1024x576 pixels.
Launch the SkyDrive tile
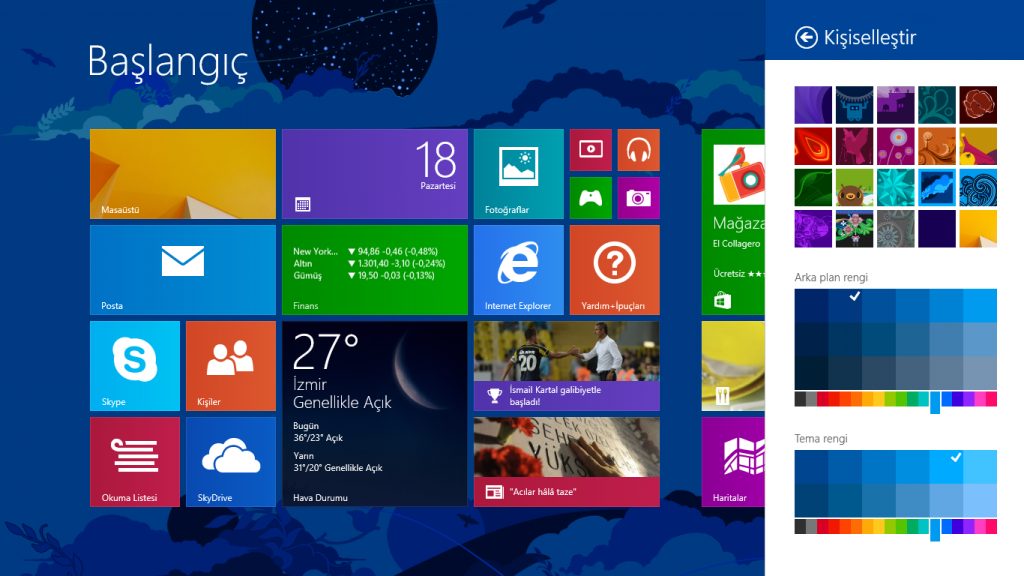[231, 462]
